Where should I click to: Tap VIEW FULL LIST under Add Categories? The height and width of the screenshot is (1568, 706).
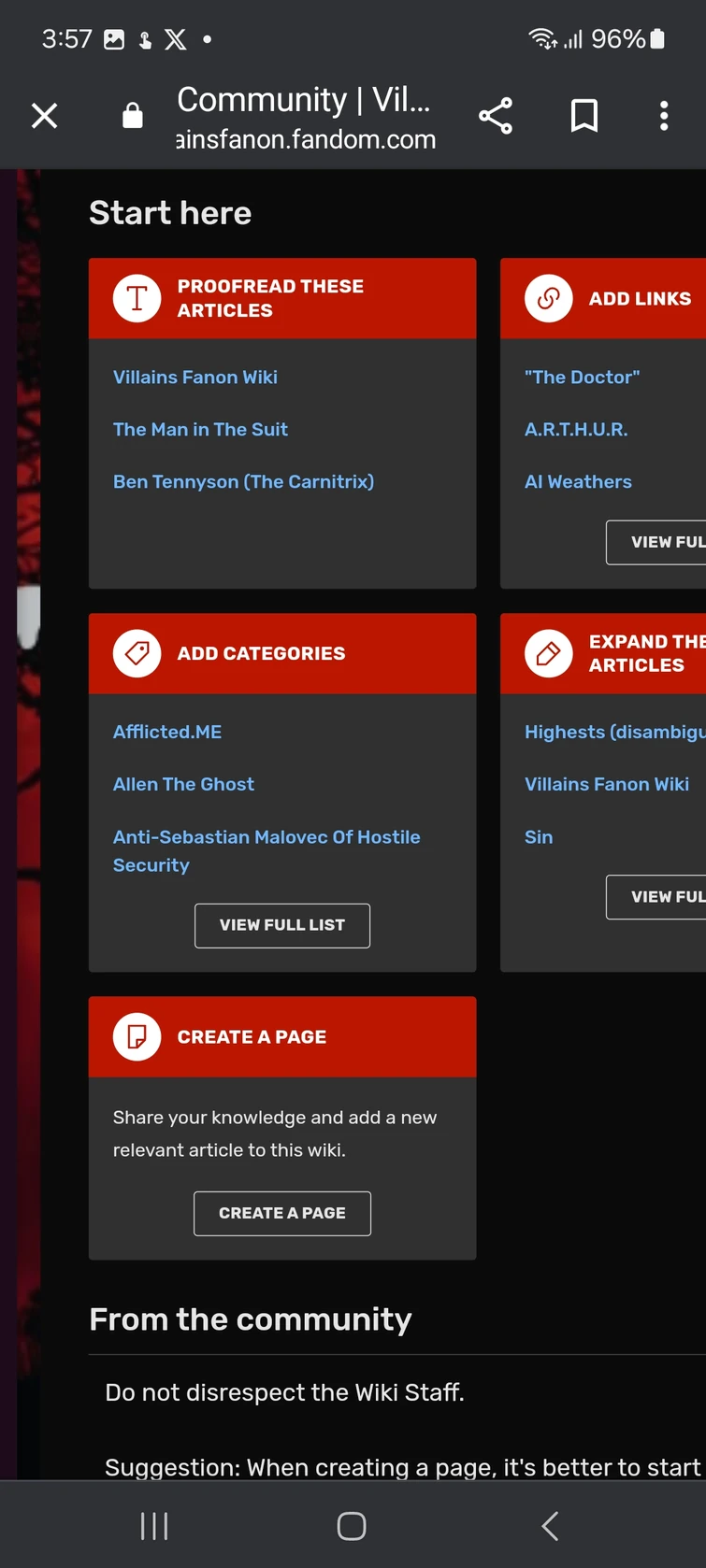point(281,925)
